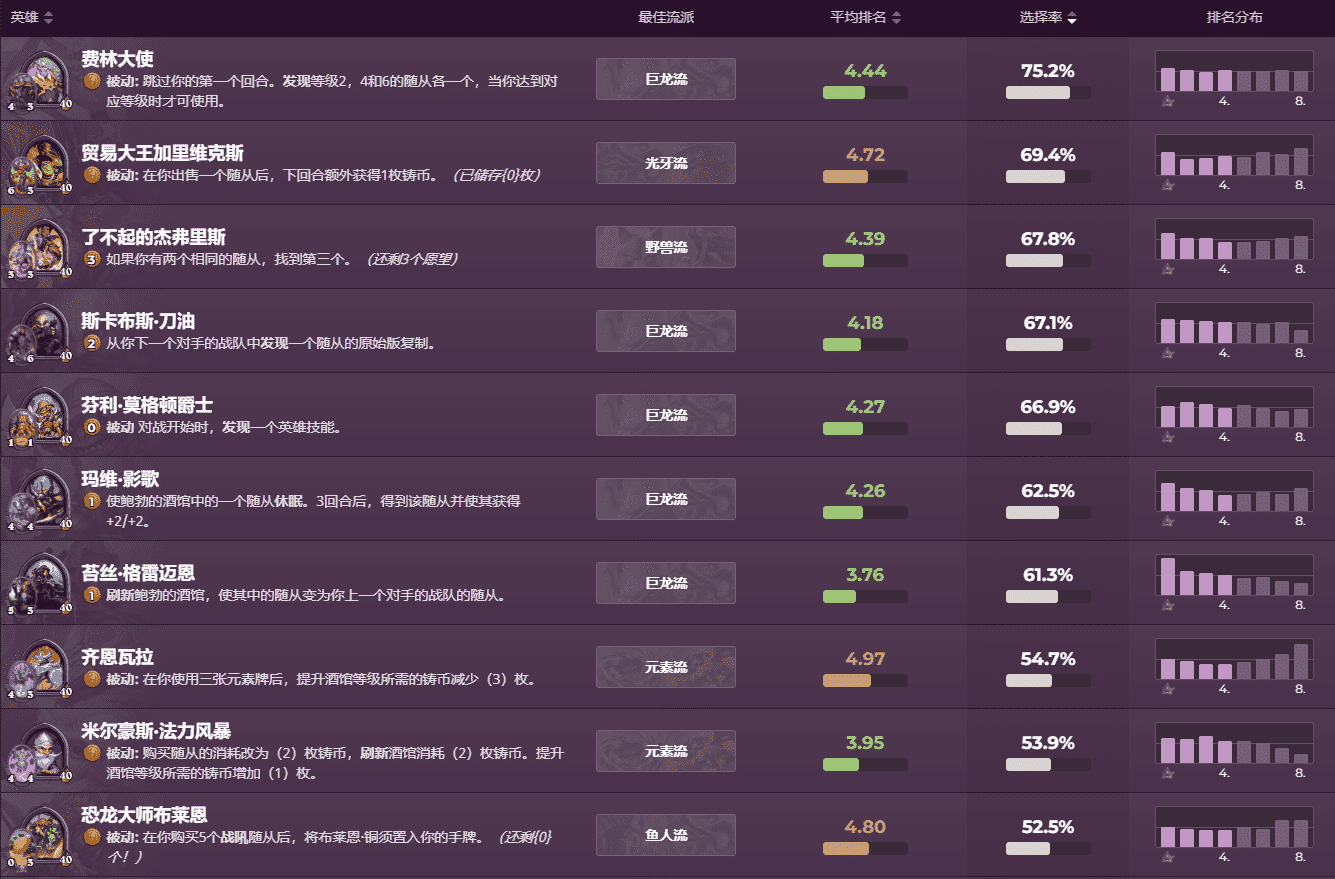Screen dimensions: 1335x879
Task: Click the 75.2% pick rate bar
Action: coord(1048,93)
